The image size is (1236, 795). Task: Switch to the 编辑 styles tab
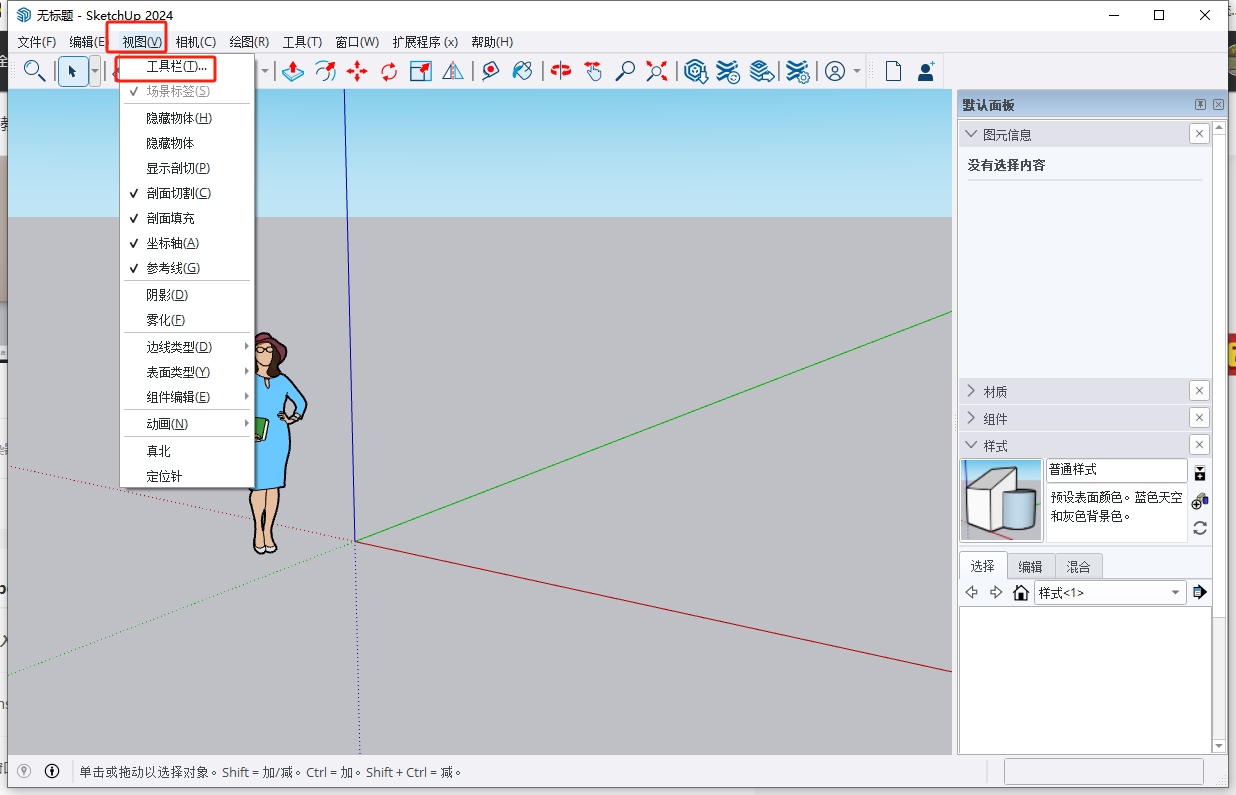click(1030, 566)
